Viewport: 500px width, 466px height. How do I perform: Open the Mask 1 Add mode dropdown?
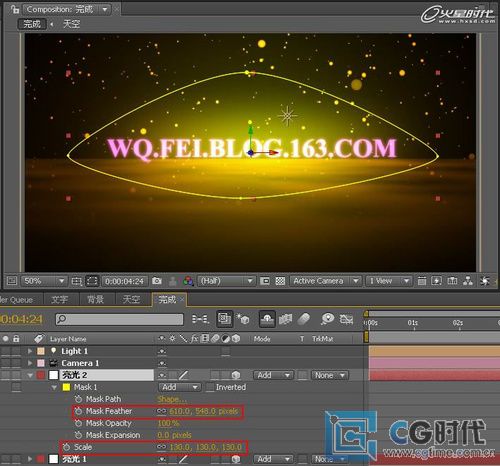179,387
